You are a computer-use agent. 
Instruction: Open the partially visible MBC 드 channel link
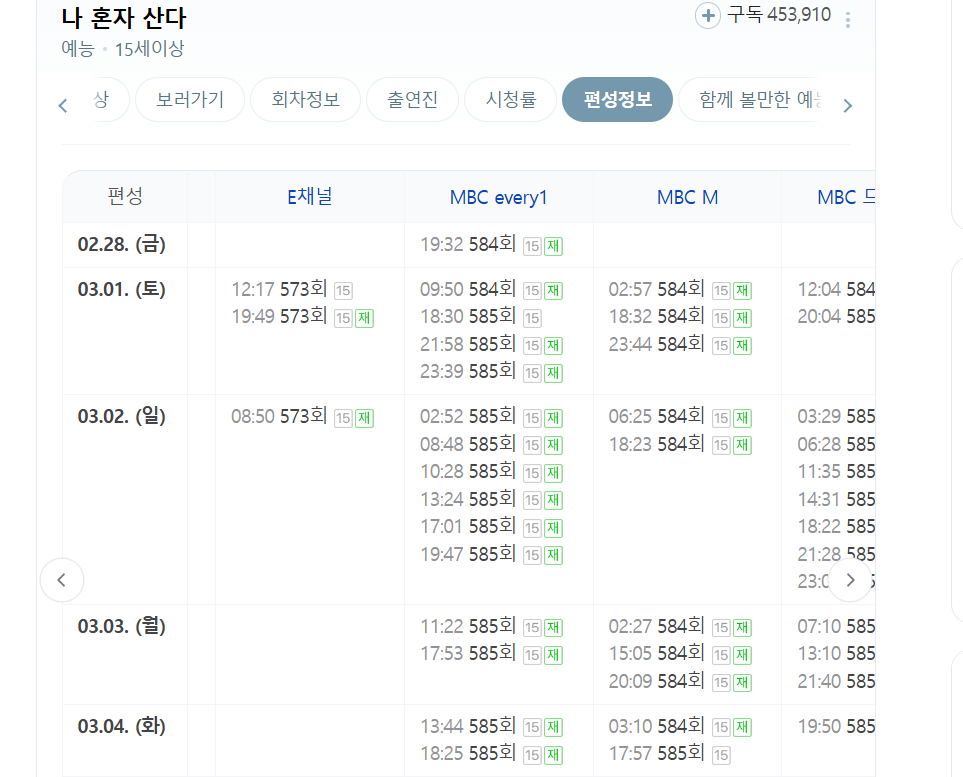[846, 197]
